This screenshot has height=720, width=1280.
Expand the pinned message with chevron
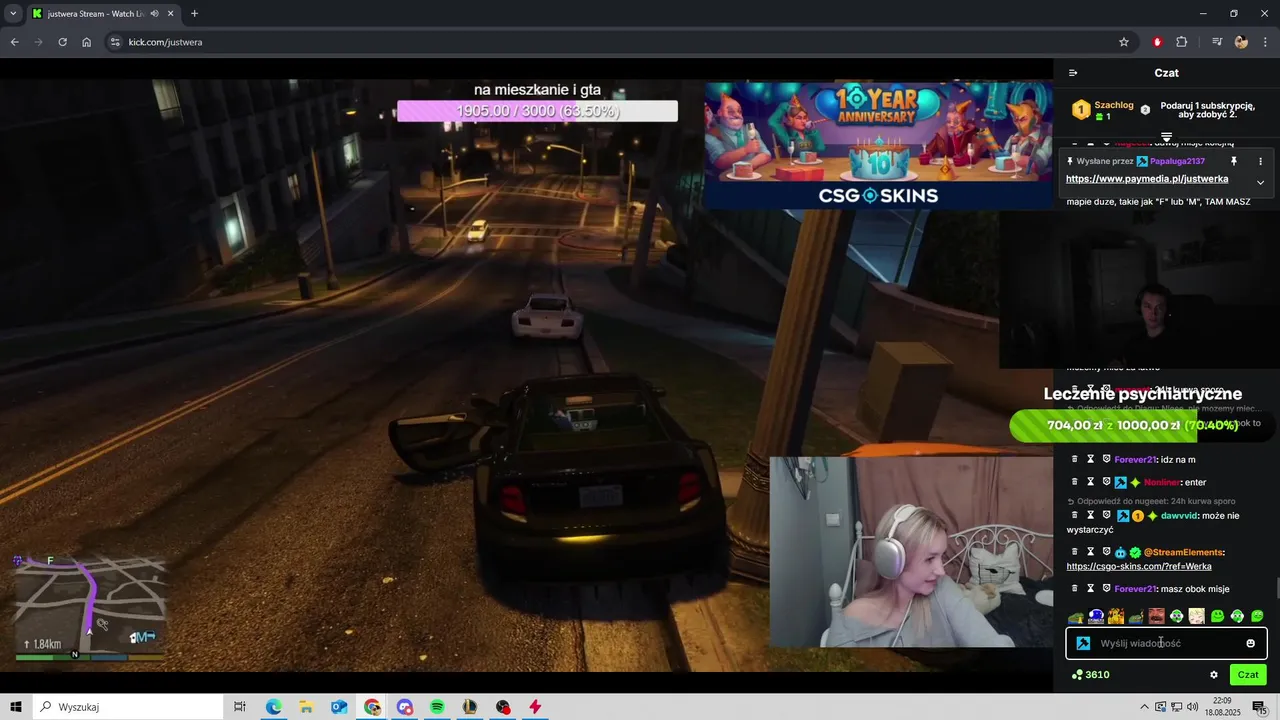click(1260, 182)
